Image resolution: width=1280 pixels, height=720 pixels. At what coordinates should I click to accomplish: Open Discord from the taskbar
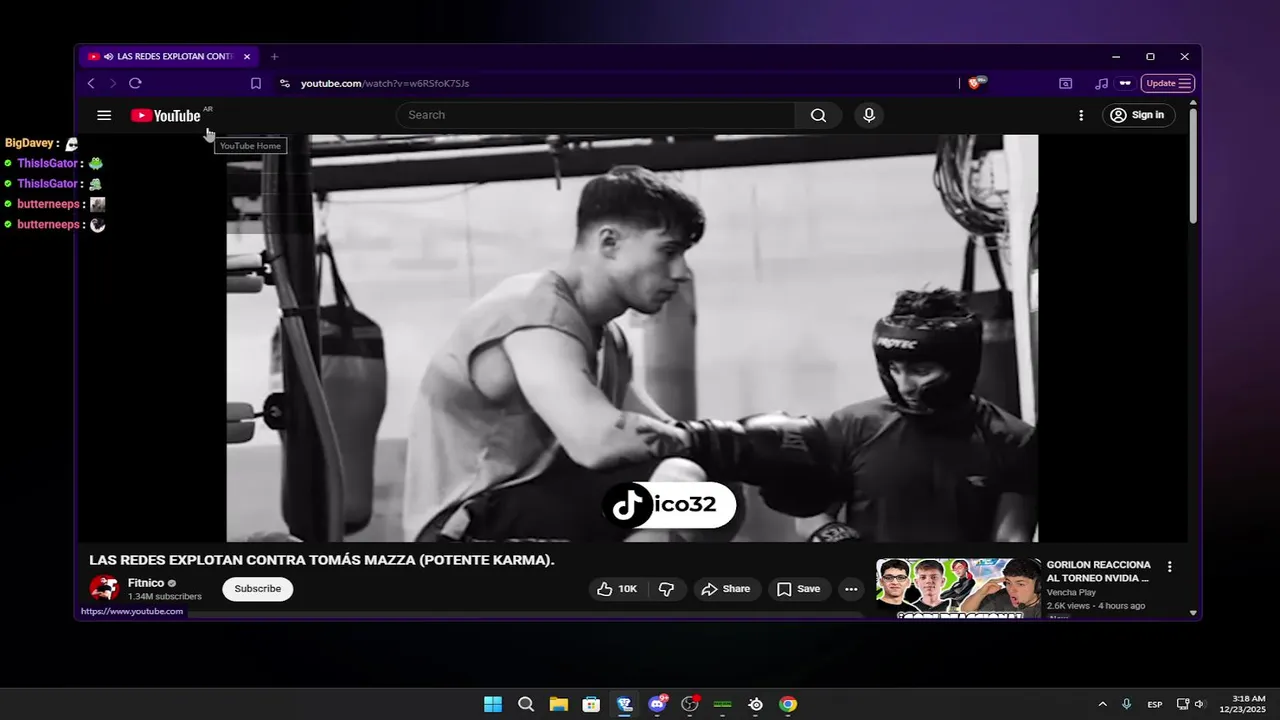tap(657, 704)
